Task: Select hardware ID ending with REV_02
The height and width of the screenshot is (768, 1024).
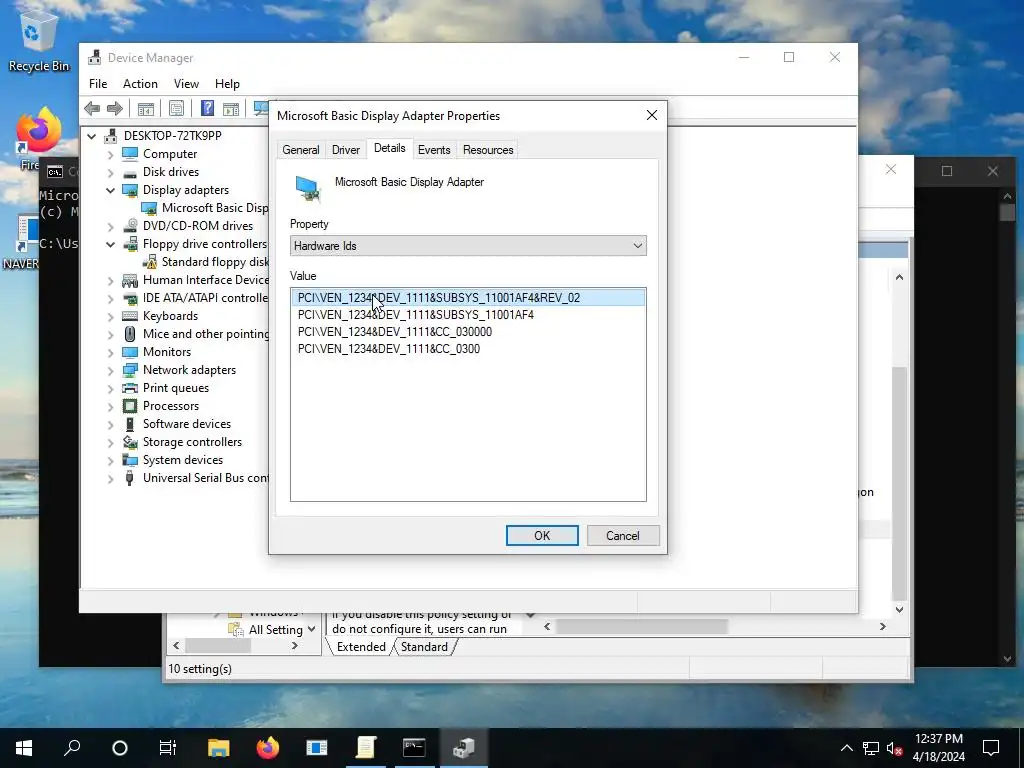Action: [x=468, y=298]
